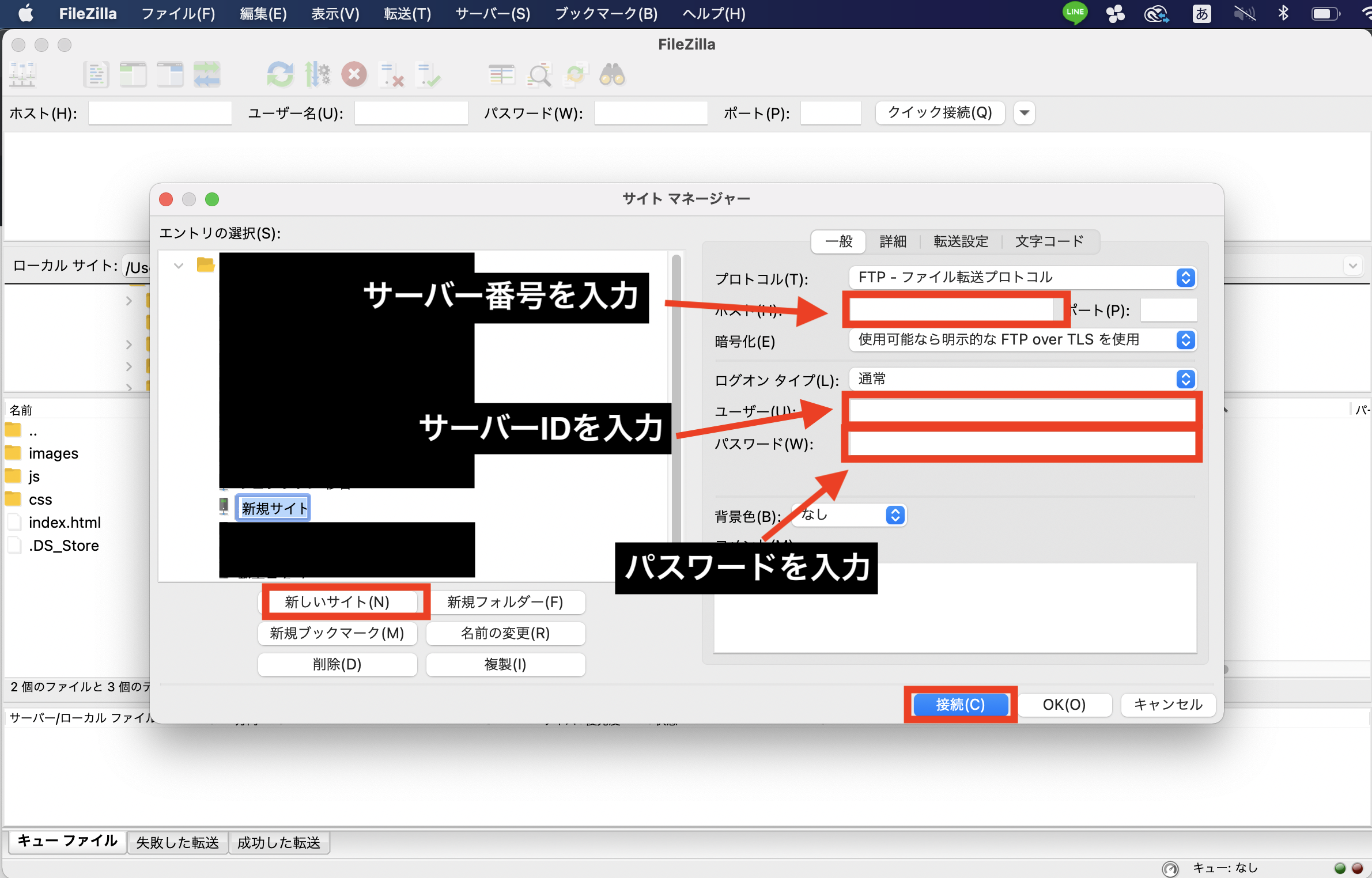Open remote site path dropdown arrow
The width and height of the screenshot is (1372, 878).
point(1353,266)
